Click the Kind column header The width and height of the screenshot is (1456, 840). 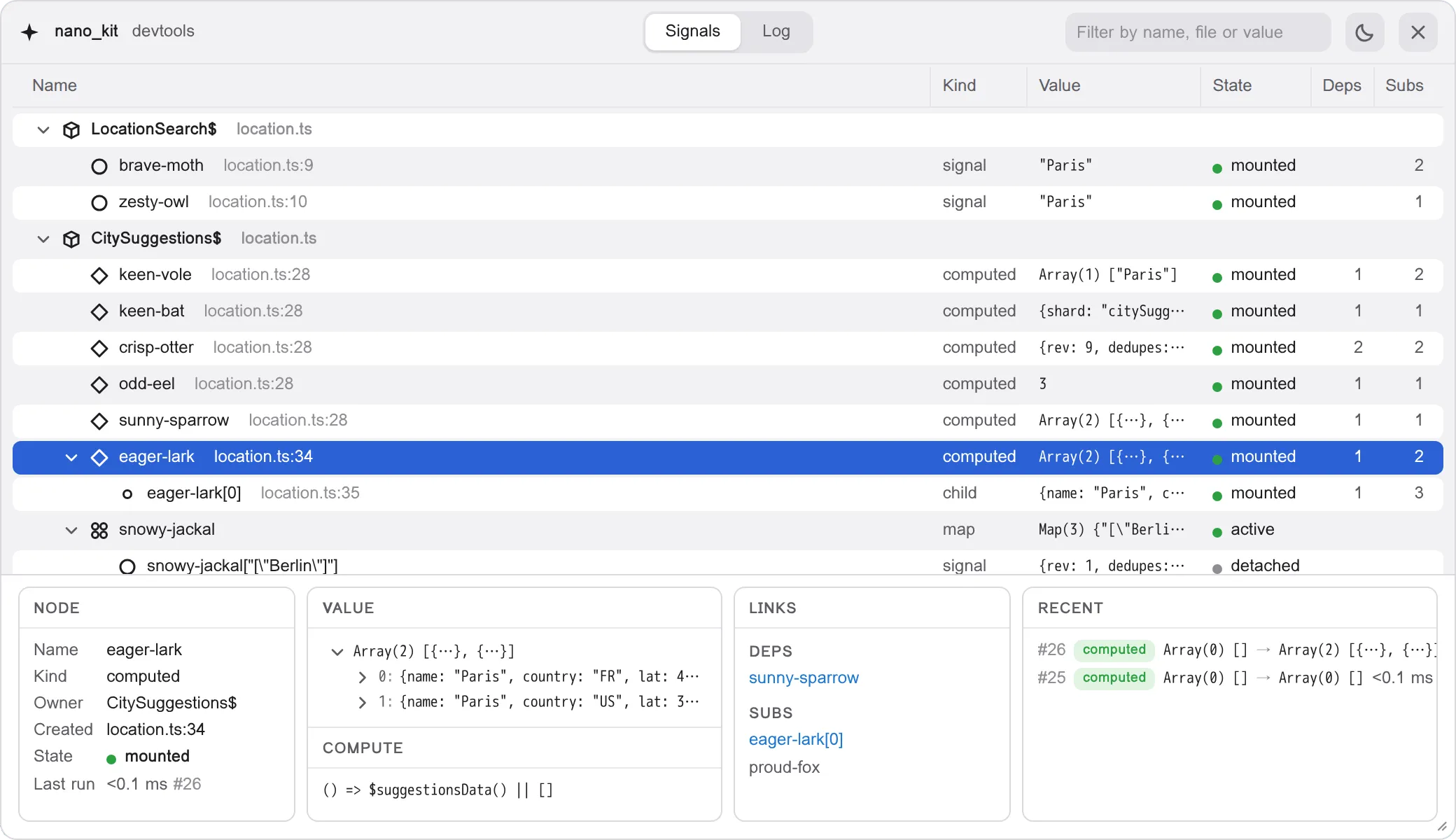click(x=959, y=85)
